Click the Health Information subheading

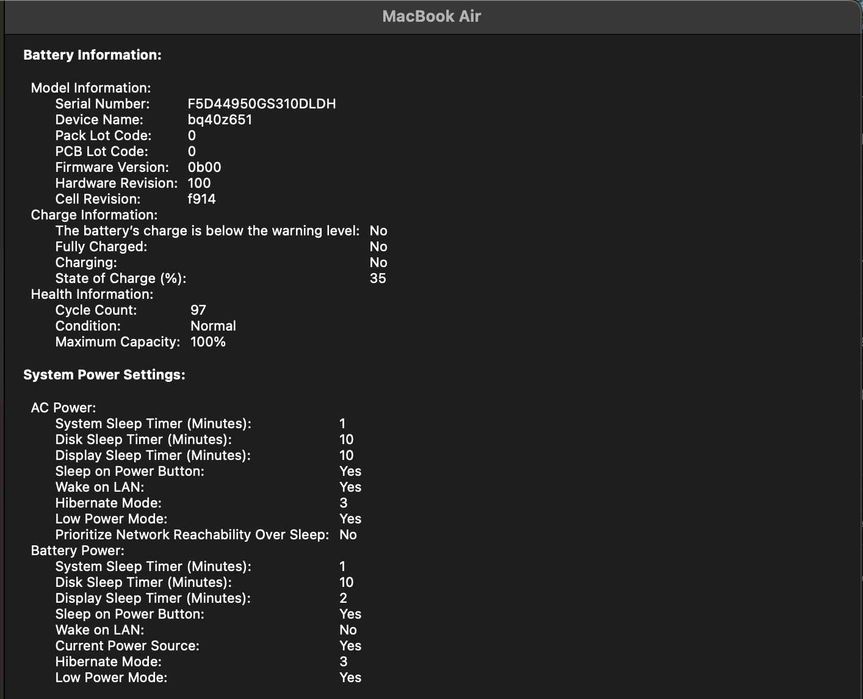[92, 294]
